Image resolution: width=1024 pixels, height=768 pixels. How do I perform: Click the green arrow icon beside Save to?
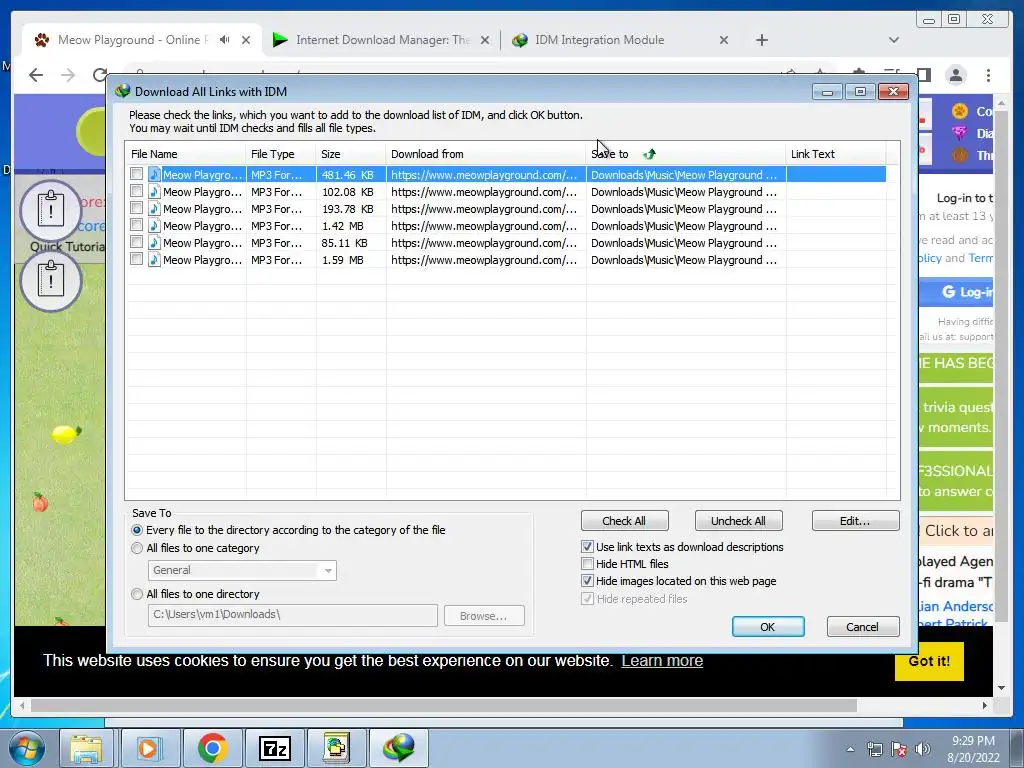[x=649, y=154]
